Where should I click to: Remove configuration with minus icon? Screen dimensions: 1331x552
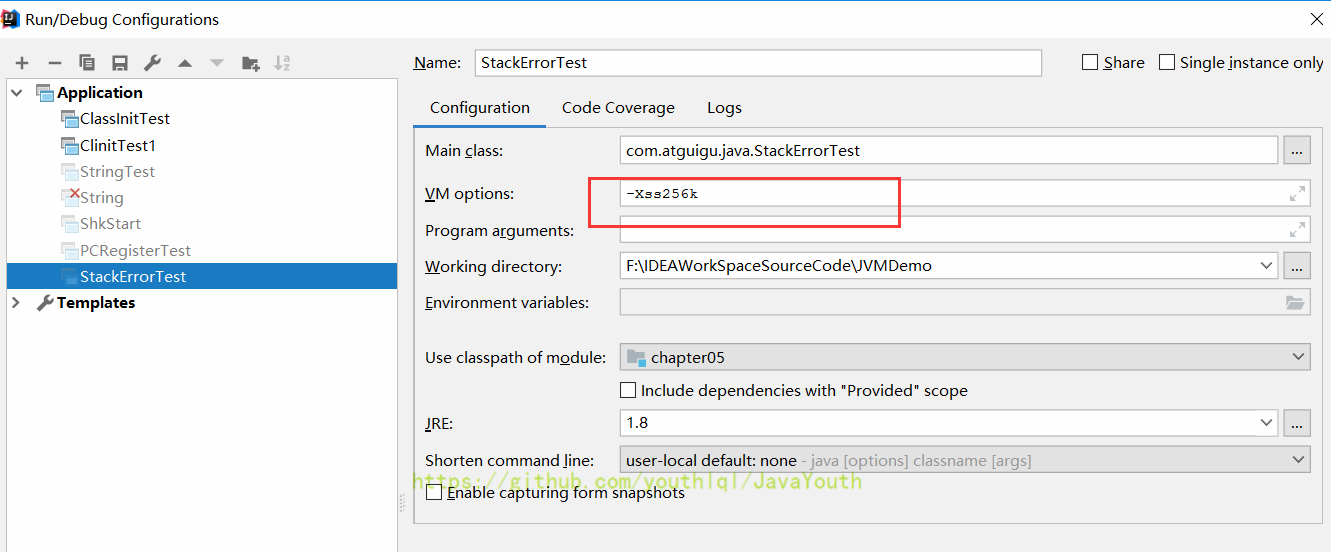point(55,63)
